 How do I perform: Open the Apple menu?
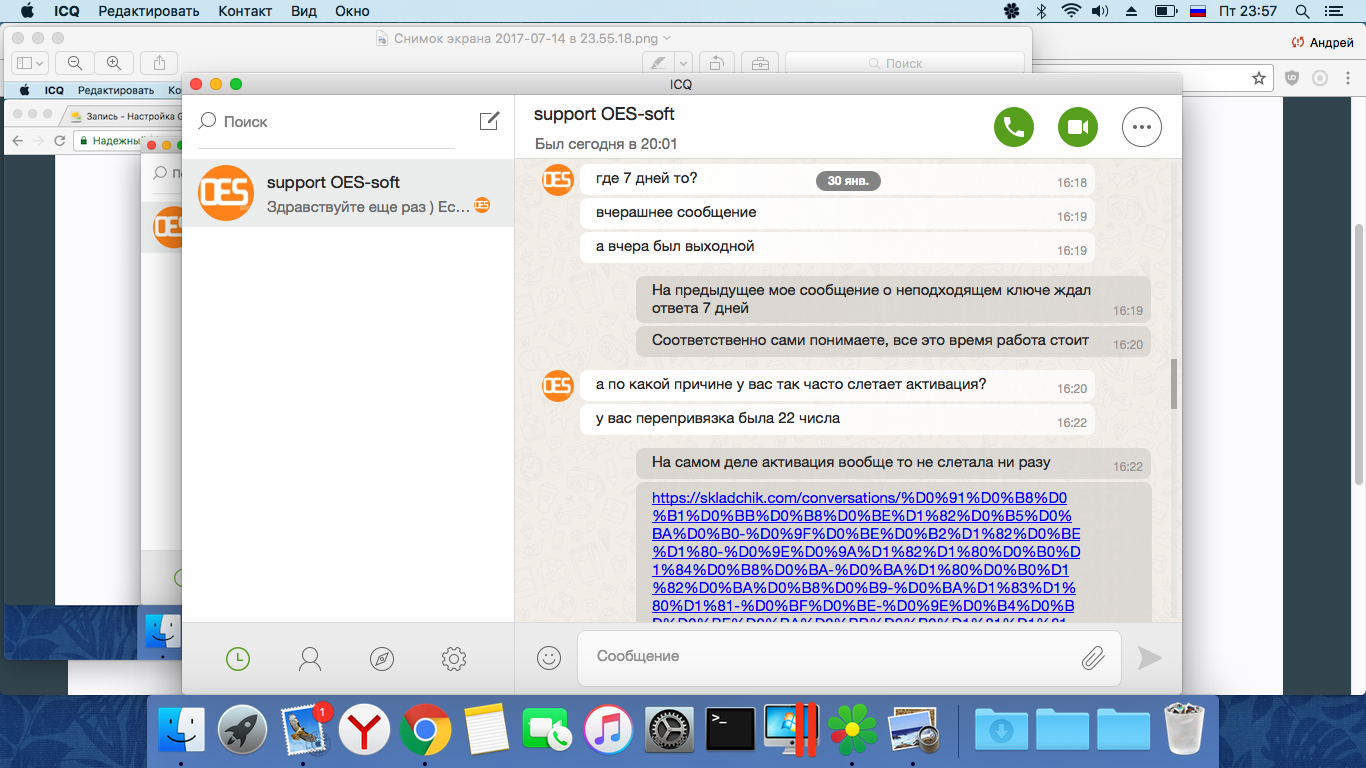click(x=27, y=11)
